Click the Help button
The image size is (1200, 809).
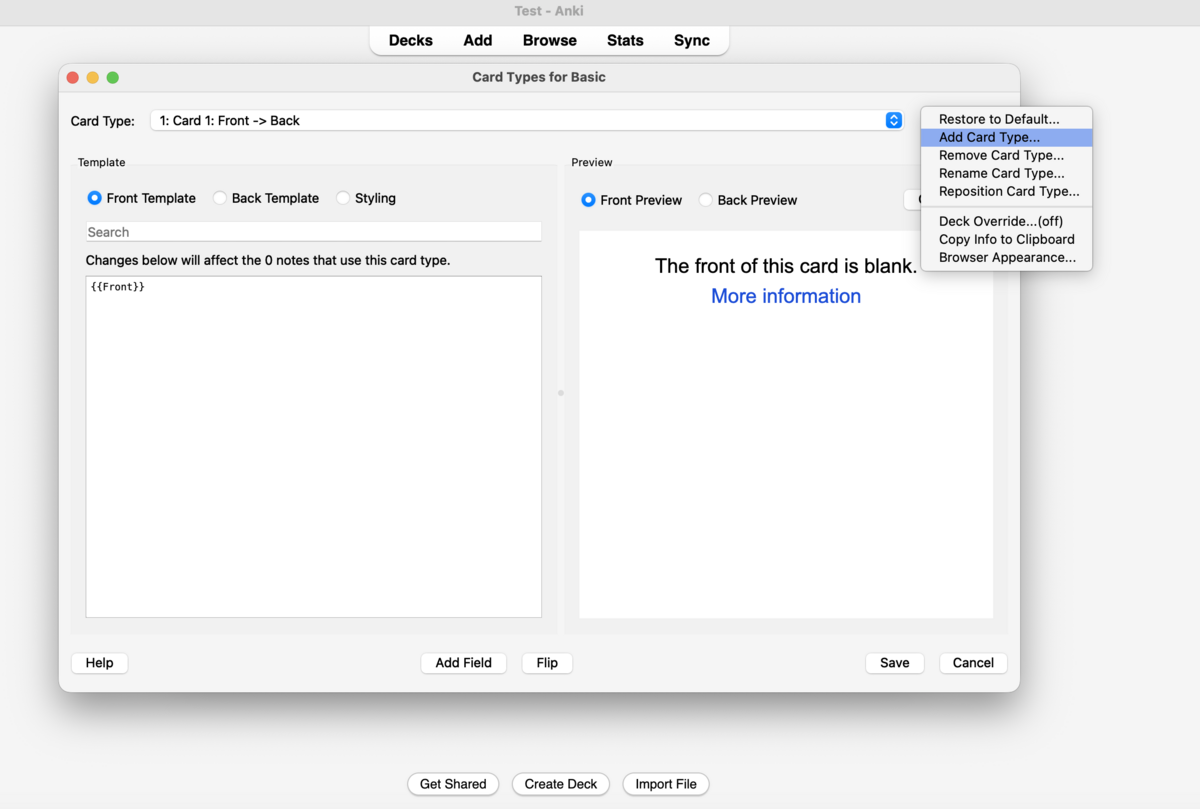99,663
